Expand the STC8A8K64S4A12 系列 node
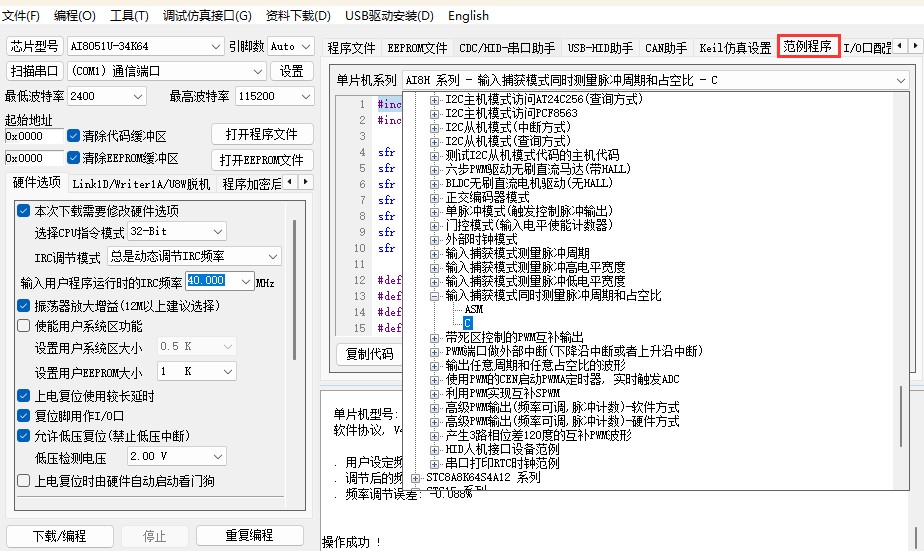 click(x=415, y=478)
